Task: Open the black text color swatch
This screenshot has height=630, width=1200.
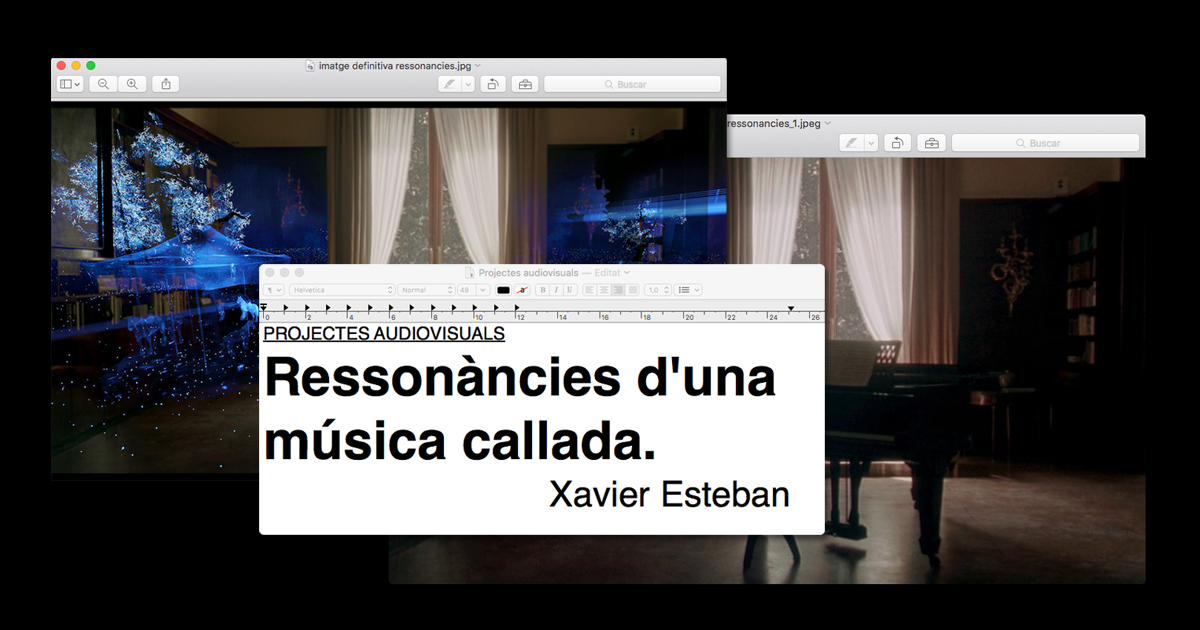Action: coord(503,290)
